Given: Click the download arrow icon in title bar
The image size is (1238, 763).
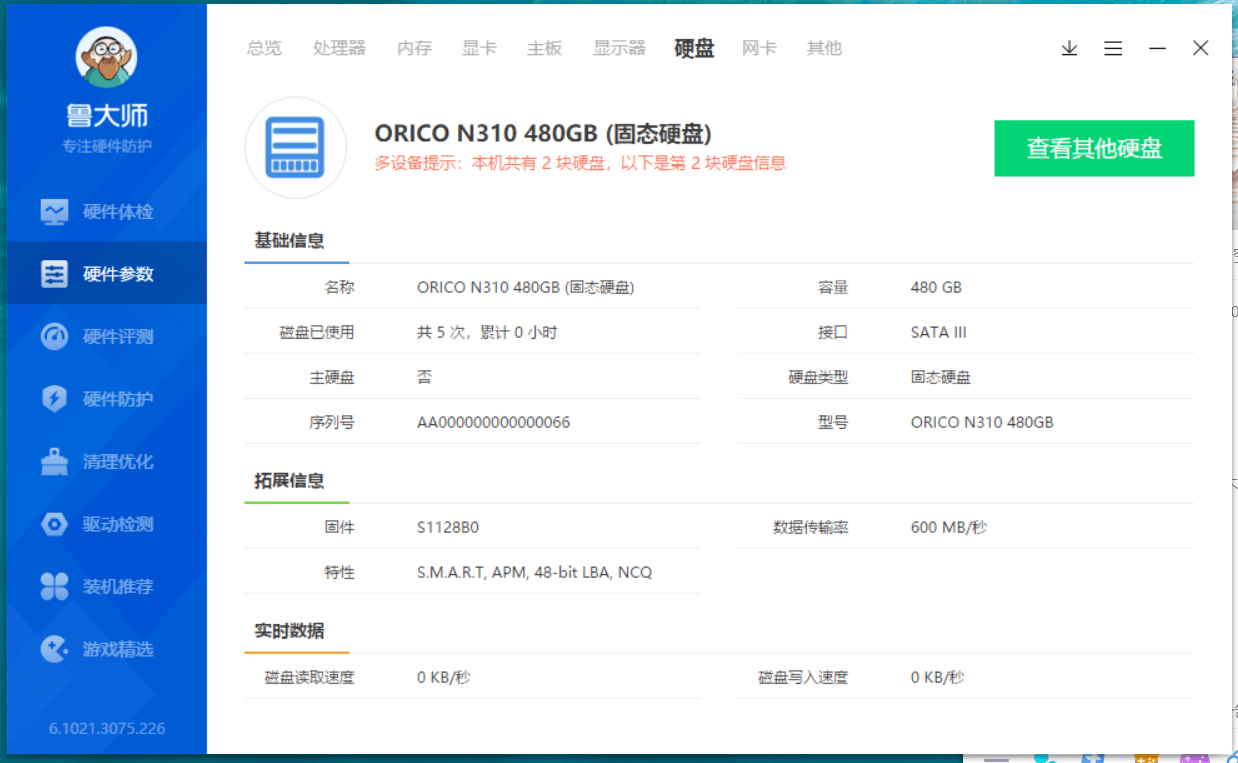Looking at the screenshot, I should click(x=1070, y=48).
